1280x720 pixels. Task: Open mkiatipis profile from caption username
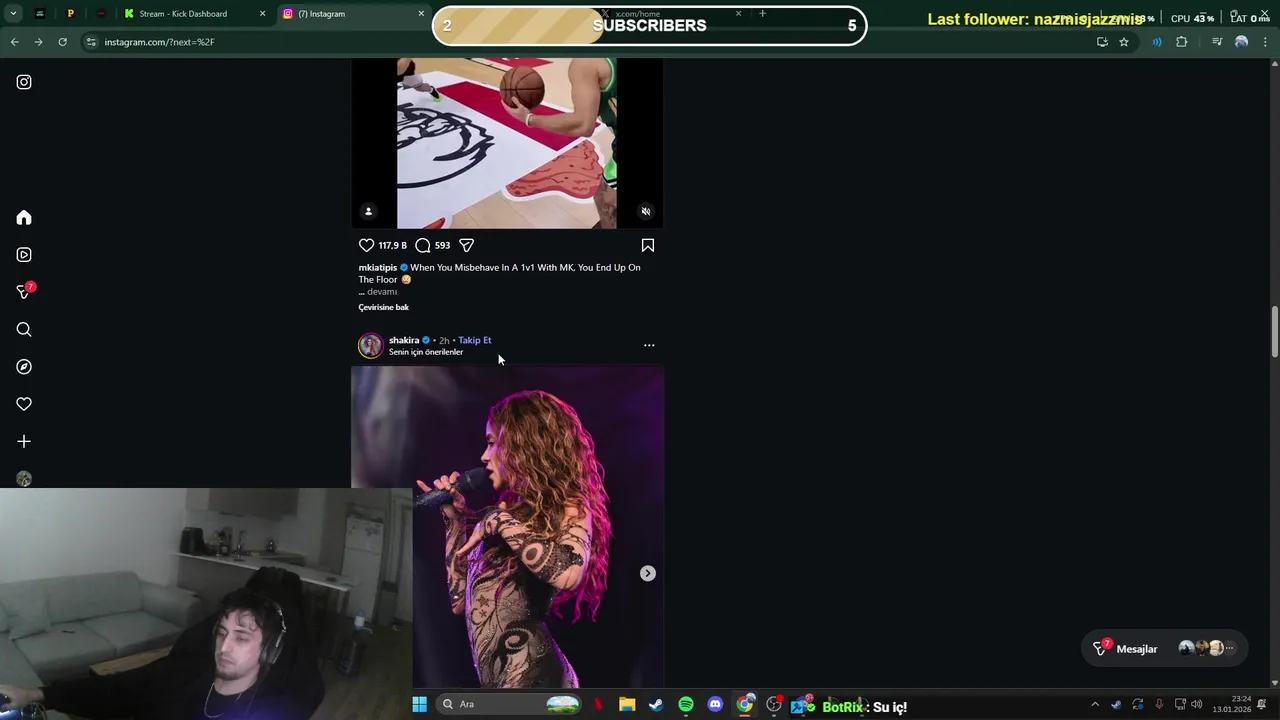tap(378, 267)
